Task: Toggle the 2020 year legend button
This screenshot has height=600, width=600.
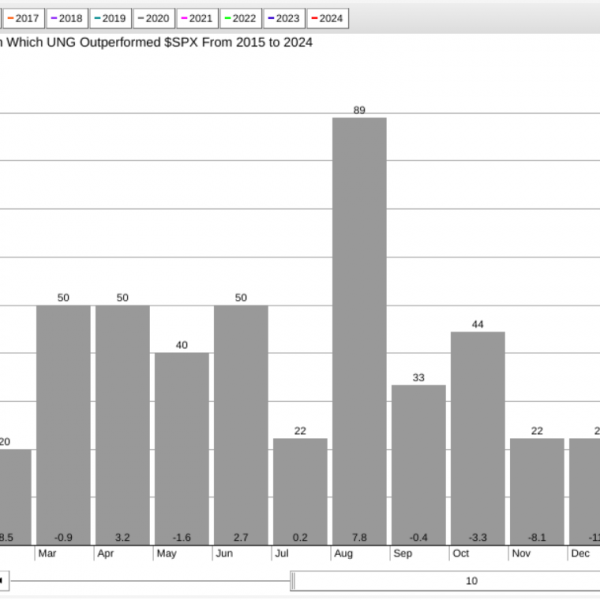Action: coord(154,18)
